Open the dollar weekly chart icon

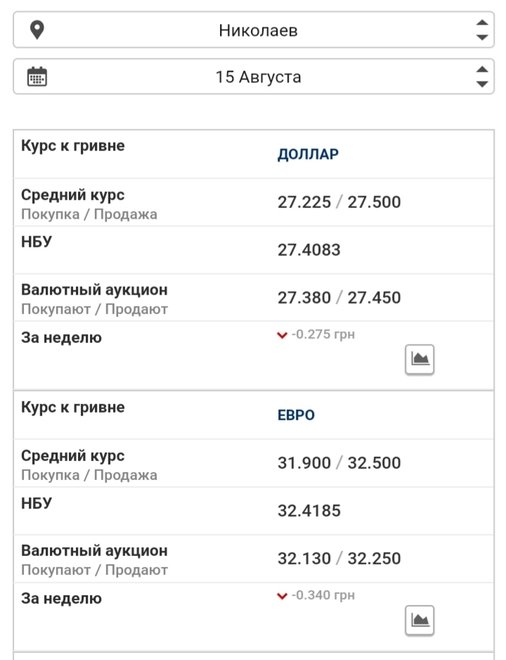pos(419,359)
